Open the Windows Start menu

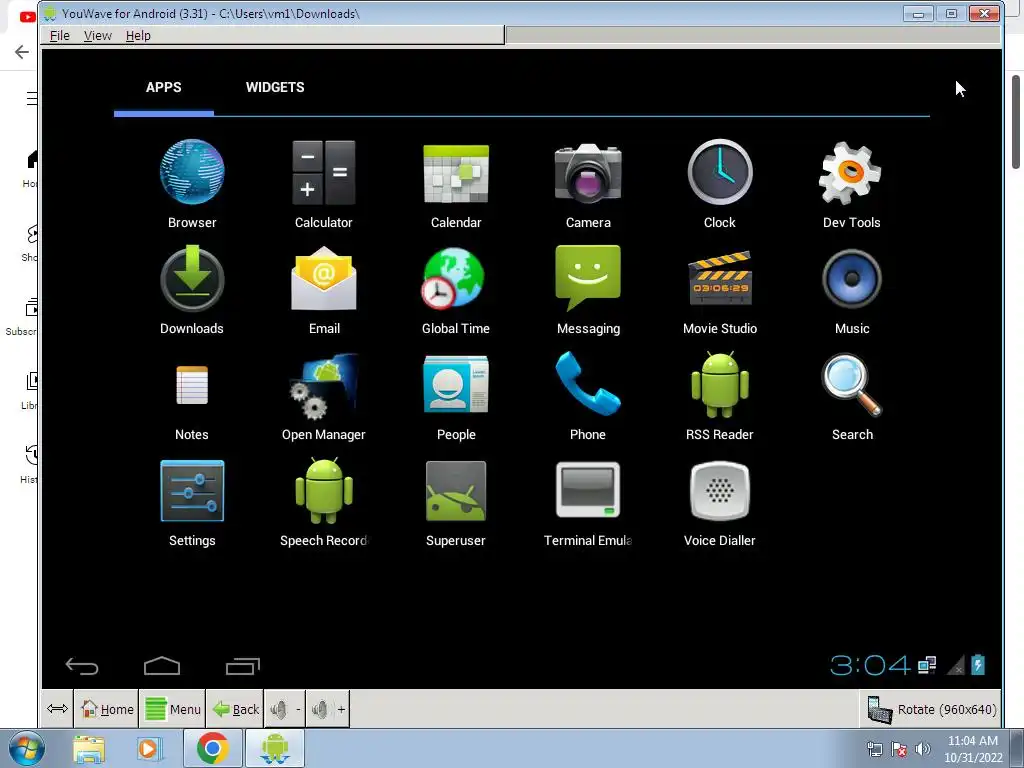coord(27,749)
